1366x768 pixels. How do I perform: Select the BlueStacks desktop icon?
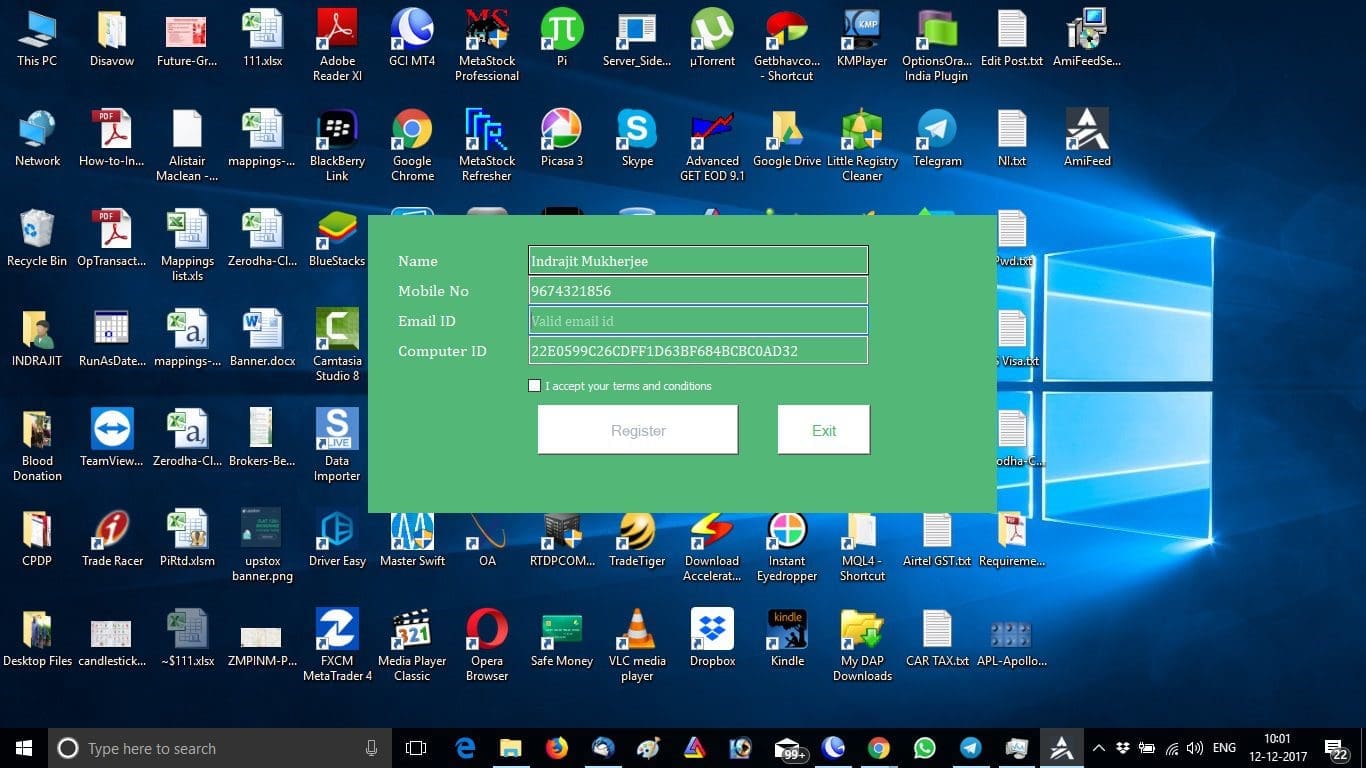(x=337, y=238)
